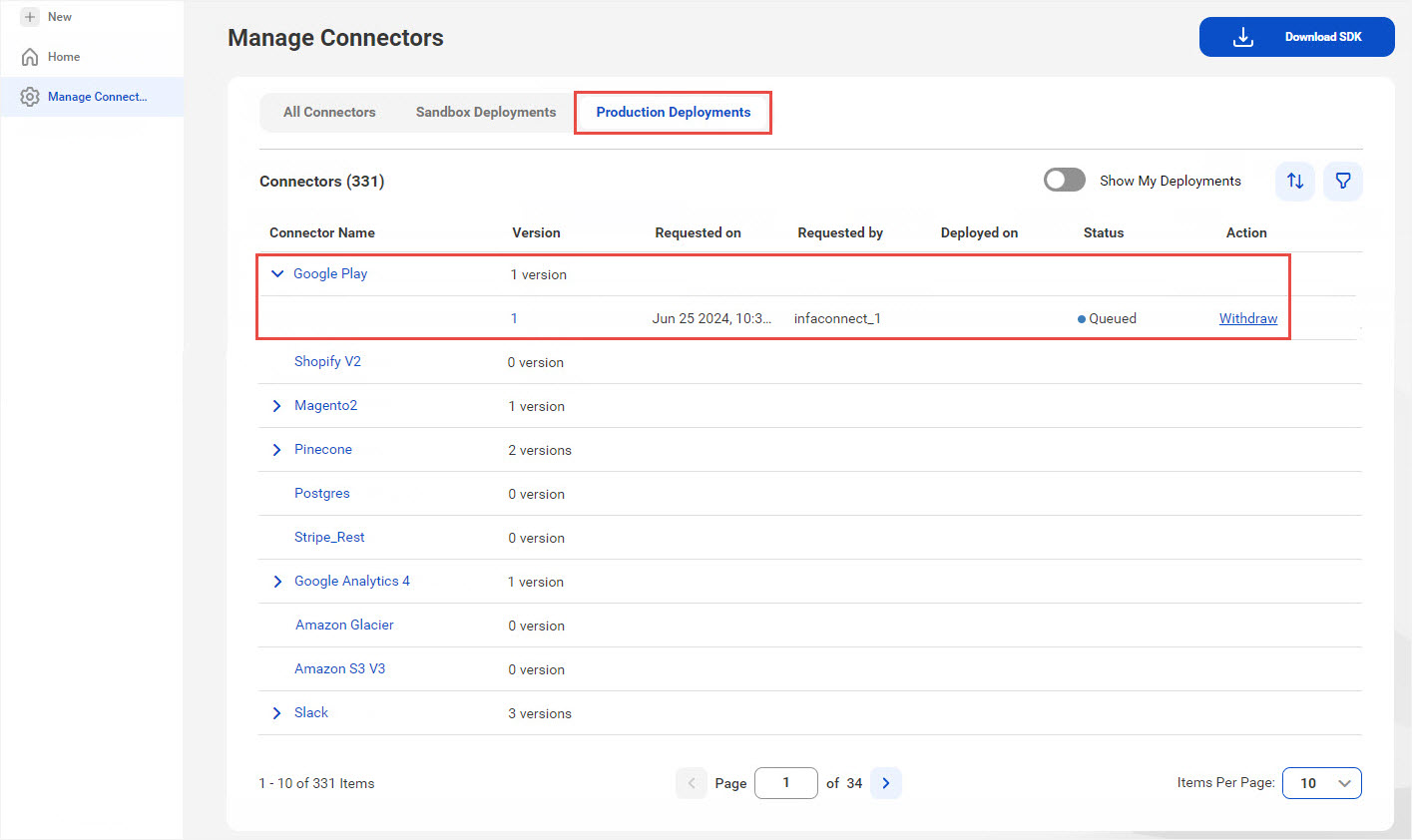Select Production Deployments tab
1412x840 pixels.
pos(674,112)
